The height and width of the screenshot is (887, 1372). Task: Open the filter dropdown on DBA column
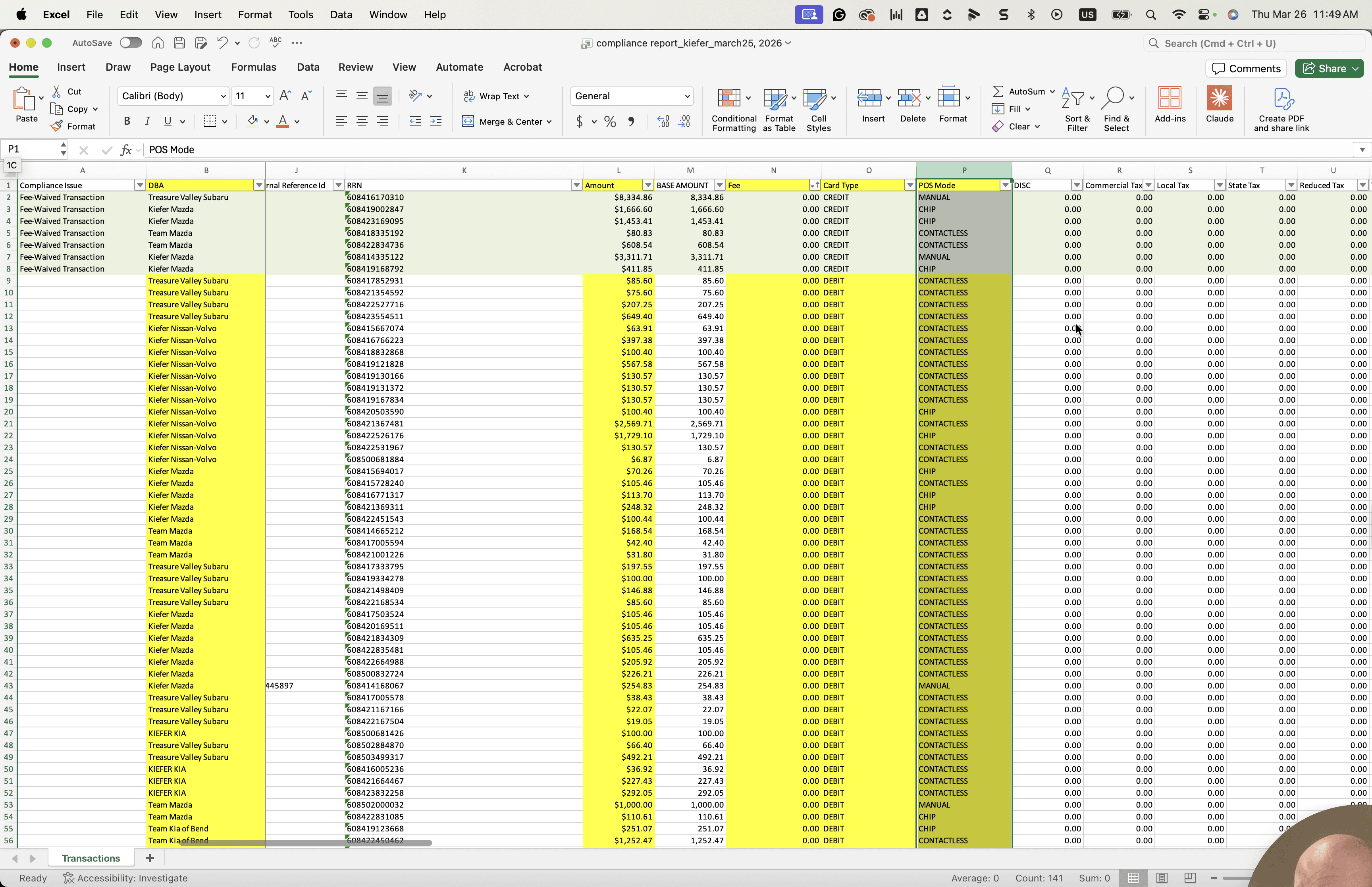[x=259, y=185]
